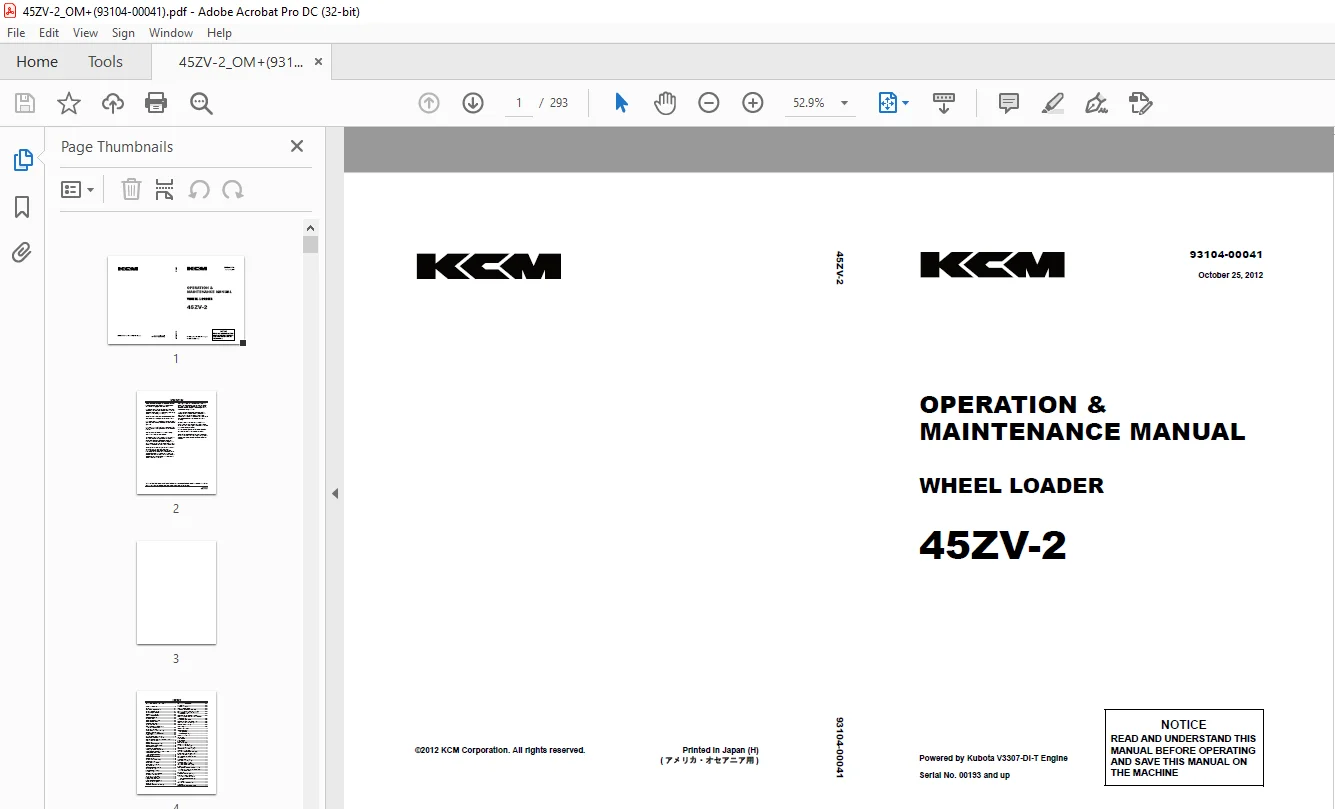Viewport: 1335px width, 809px height.
Task: Click the thumbnails scrollbar up arrow
Action: (311, 227)
